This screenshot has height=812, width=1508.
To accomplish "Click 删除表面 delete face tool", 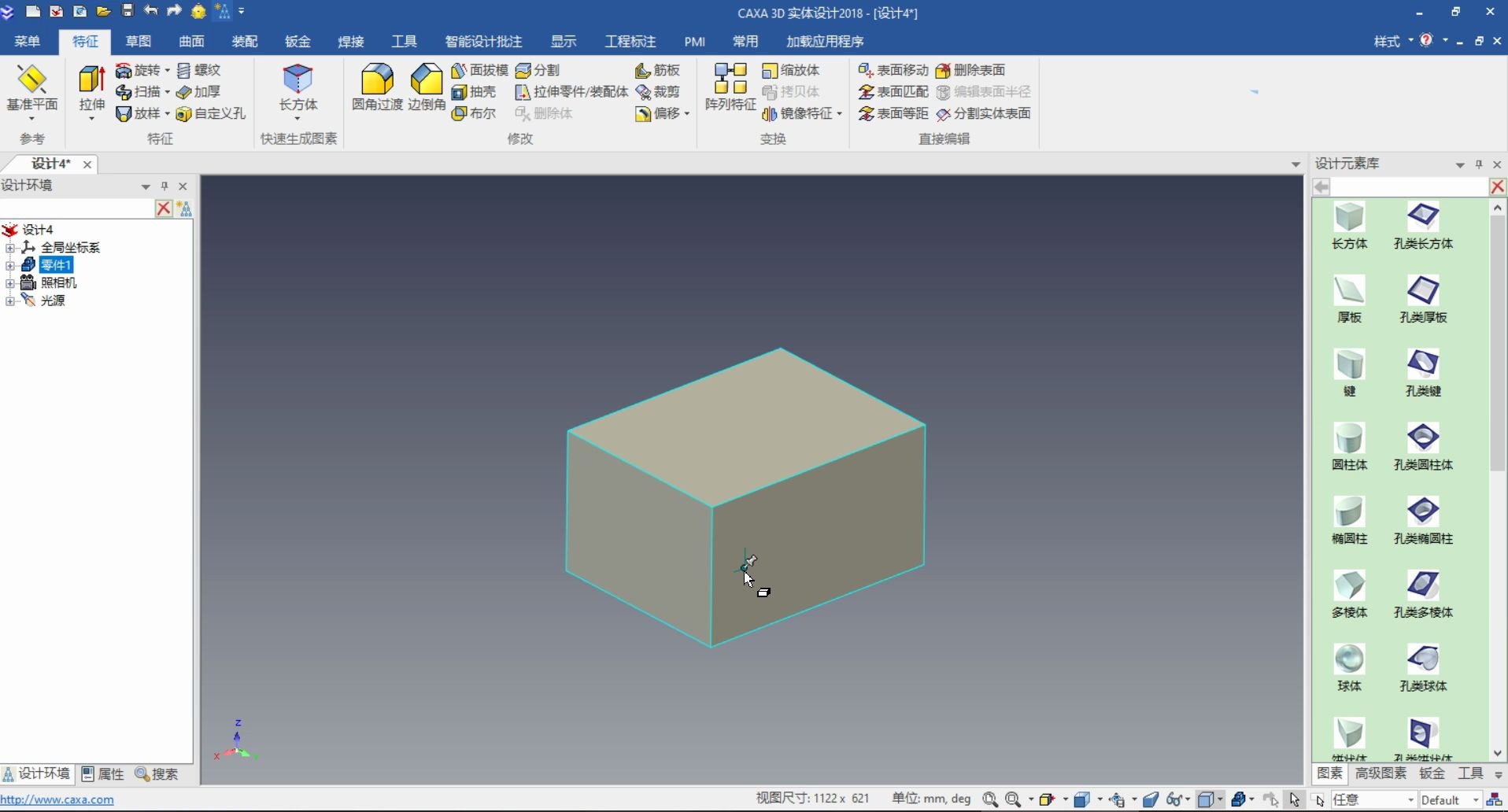I will pyautogui.click(x=970, y=70).
